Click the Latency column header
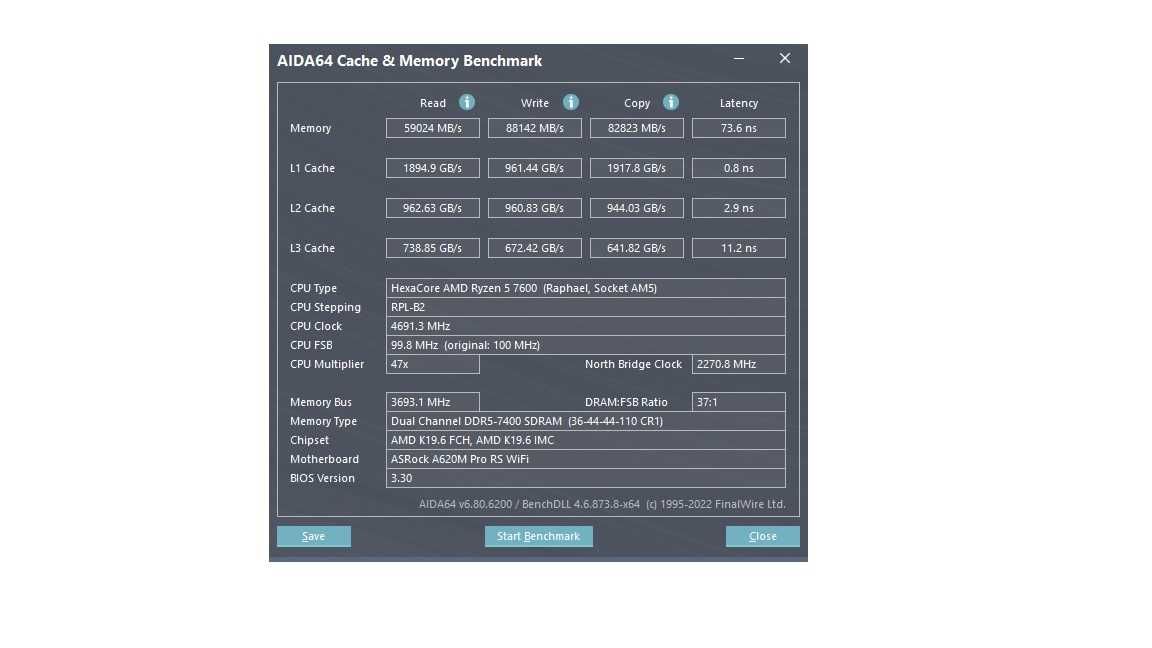 tap(738, 103)
